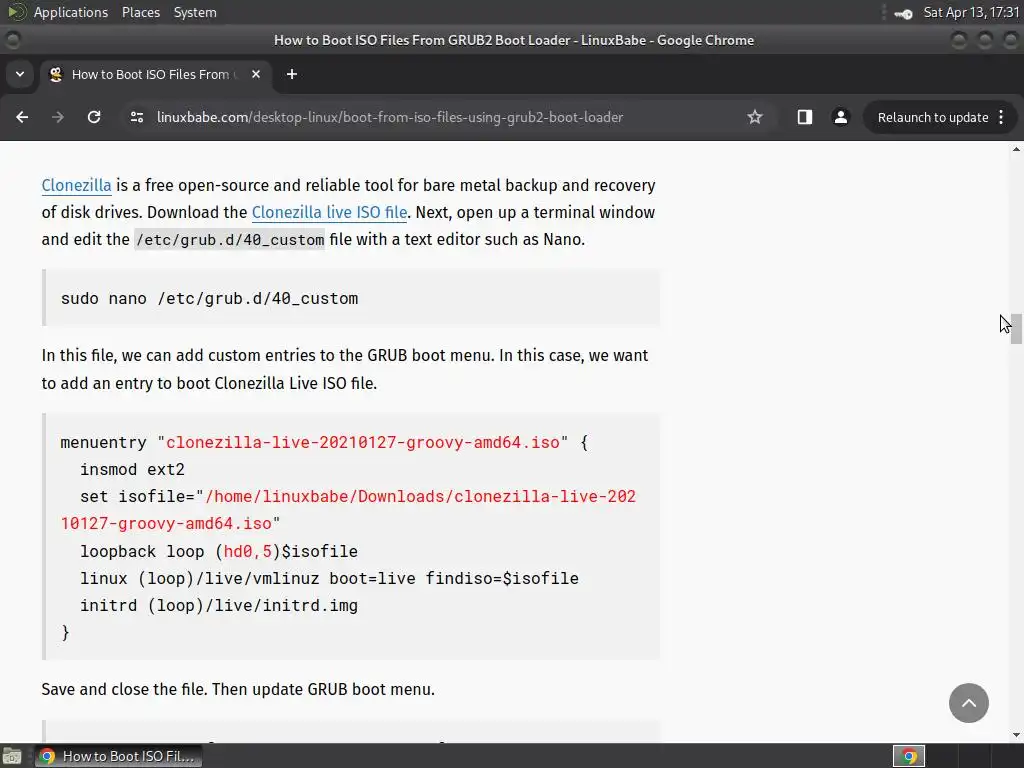Click the scrollbar up arrow
The width and height of the screenshot is (1024, 768).
(x=1016, y=150)
